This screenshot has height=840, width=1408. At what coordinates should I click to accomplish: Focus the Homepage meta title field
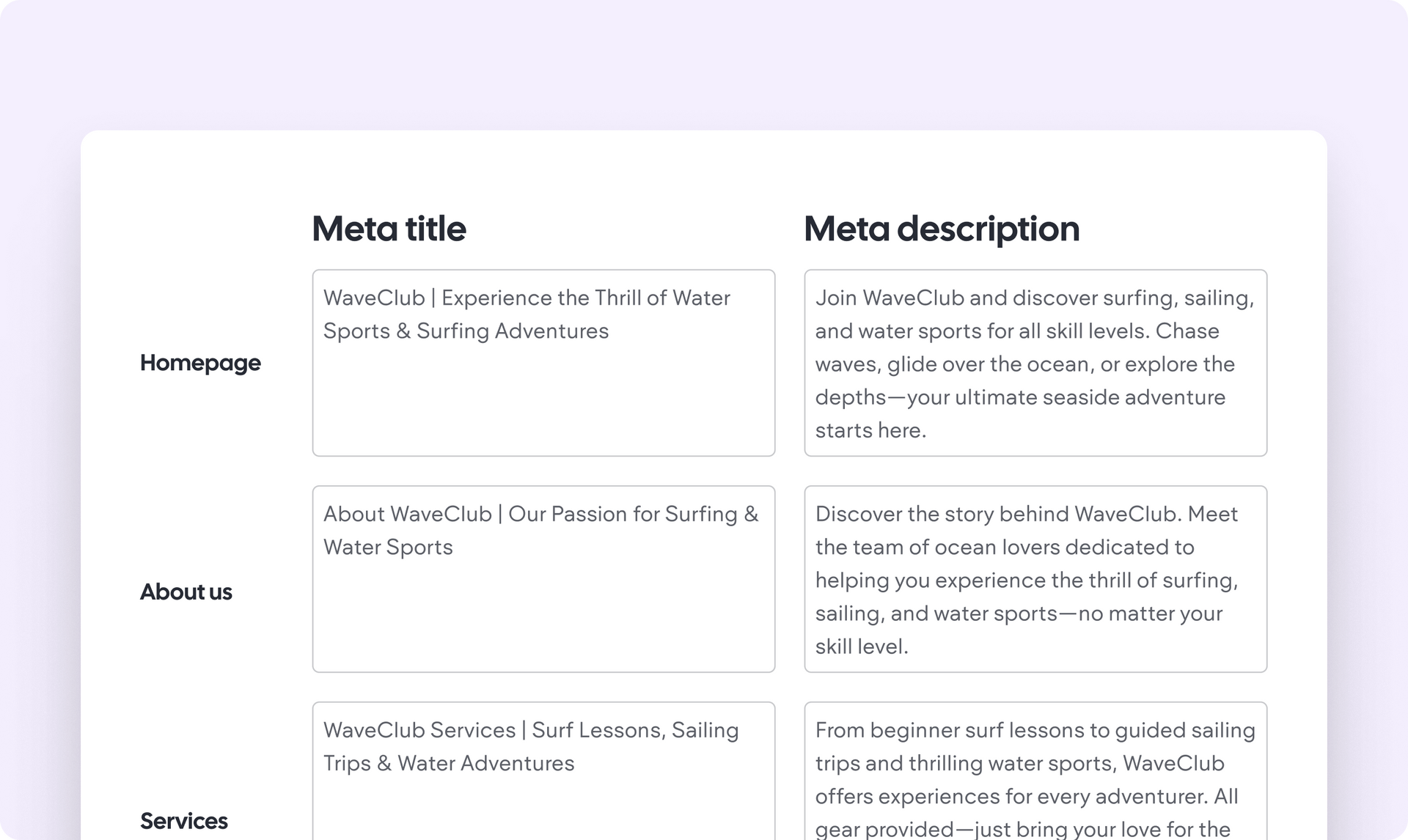click(543, 363)
